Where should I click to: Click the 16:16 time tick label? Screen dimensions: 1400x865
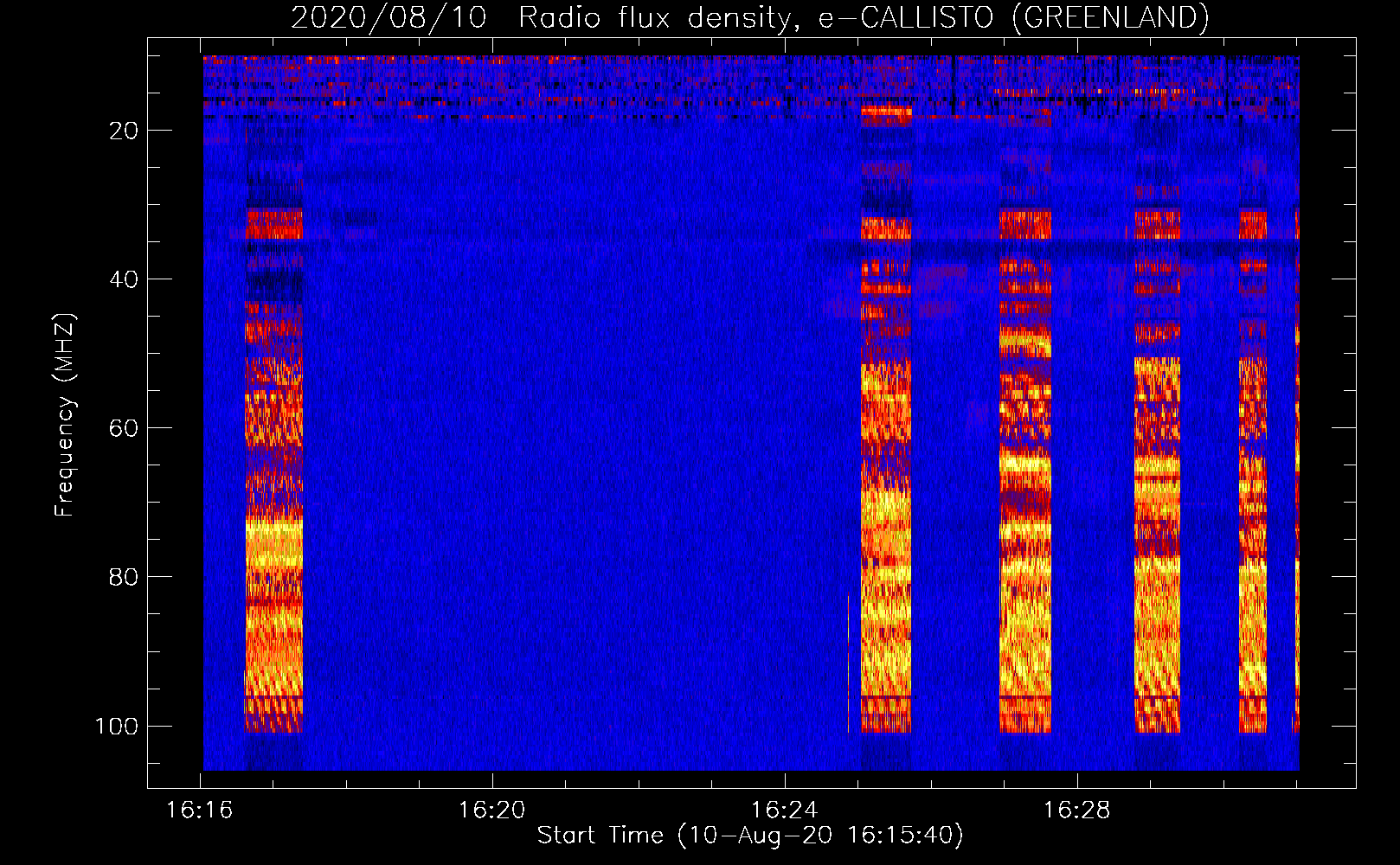pyautogui.click(x=200, y=811)
